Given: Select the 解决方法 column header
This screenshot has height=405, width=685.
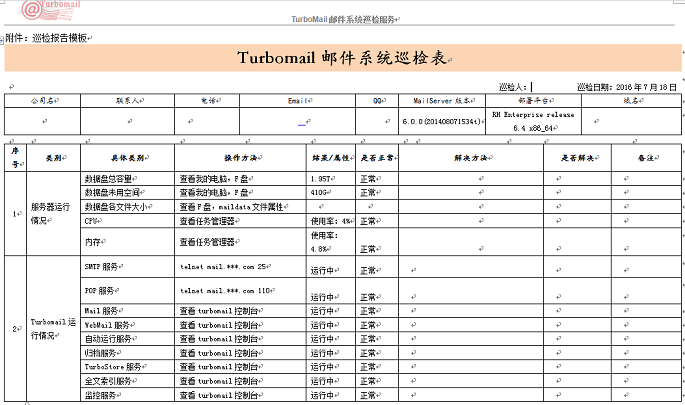Looking at the screenshot, I should click(471, 158).
